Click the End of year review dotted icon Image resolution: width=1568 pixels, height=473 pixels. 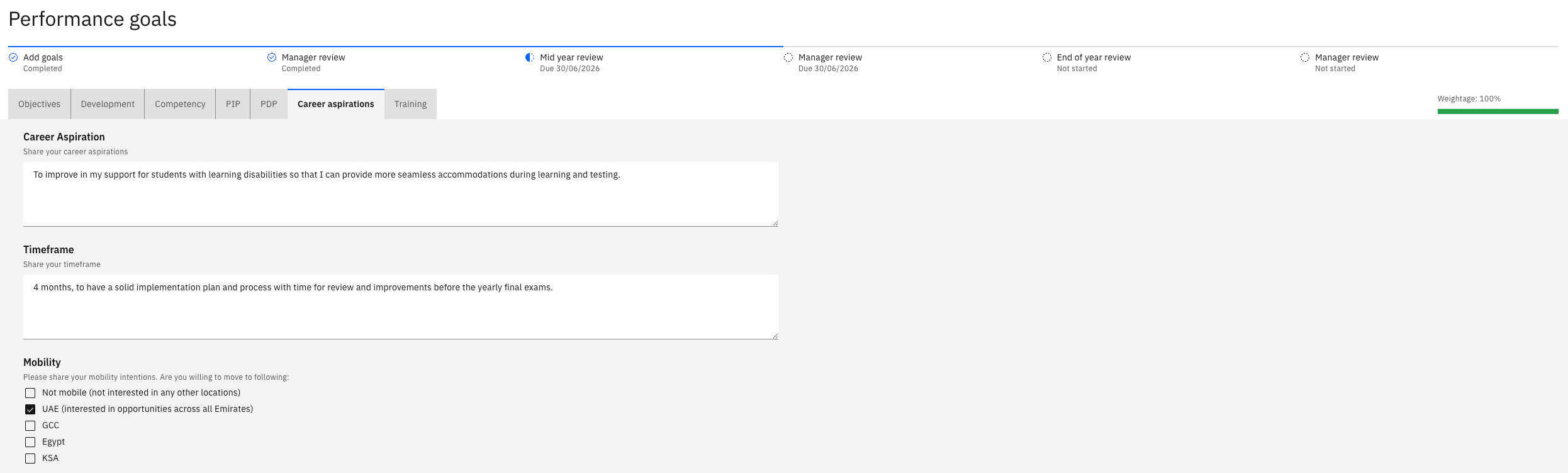1047,57
